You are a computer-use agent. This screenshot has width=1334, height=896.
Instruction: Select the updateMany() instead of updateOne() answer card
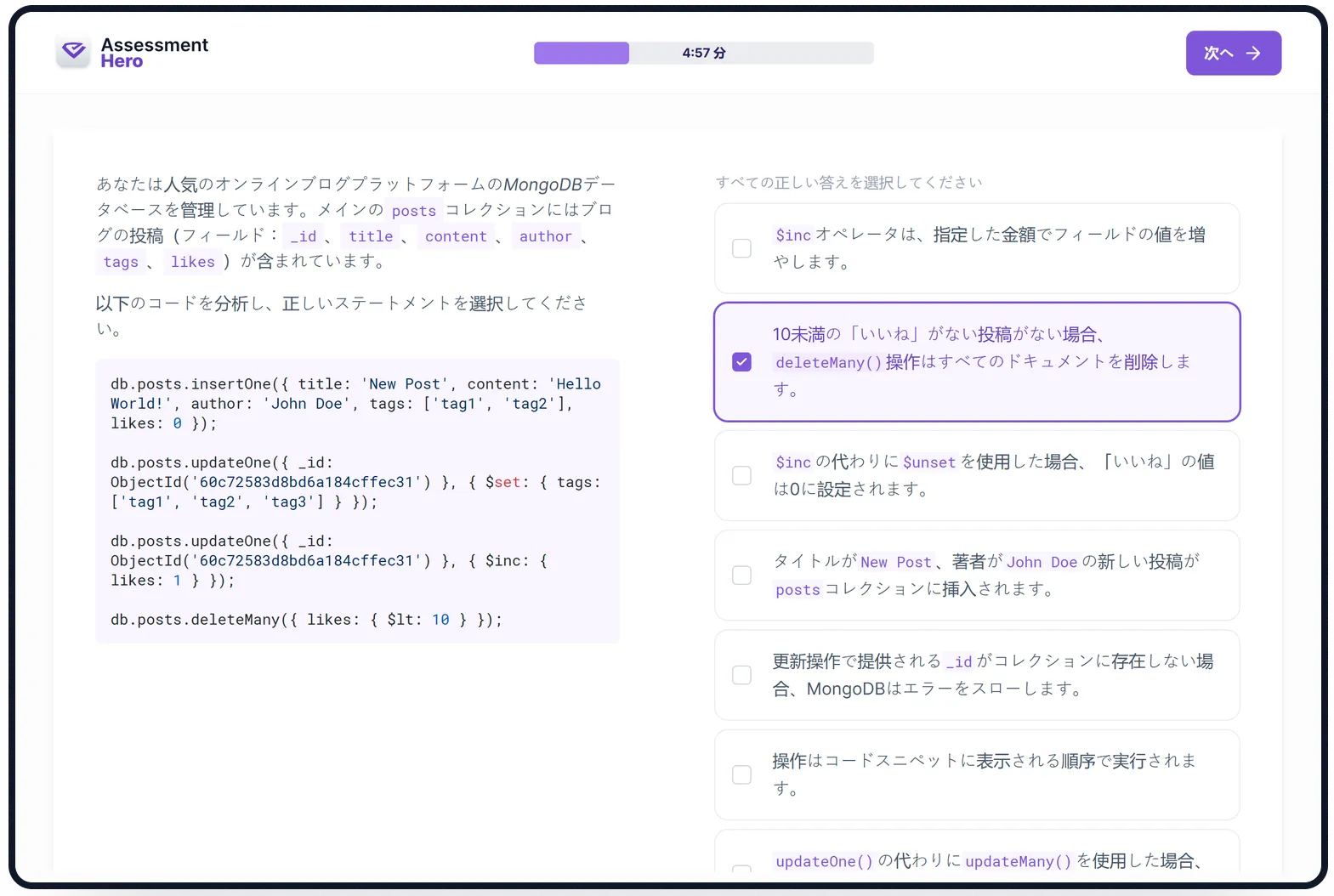pos(977,851)
